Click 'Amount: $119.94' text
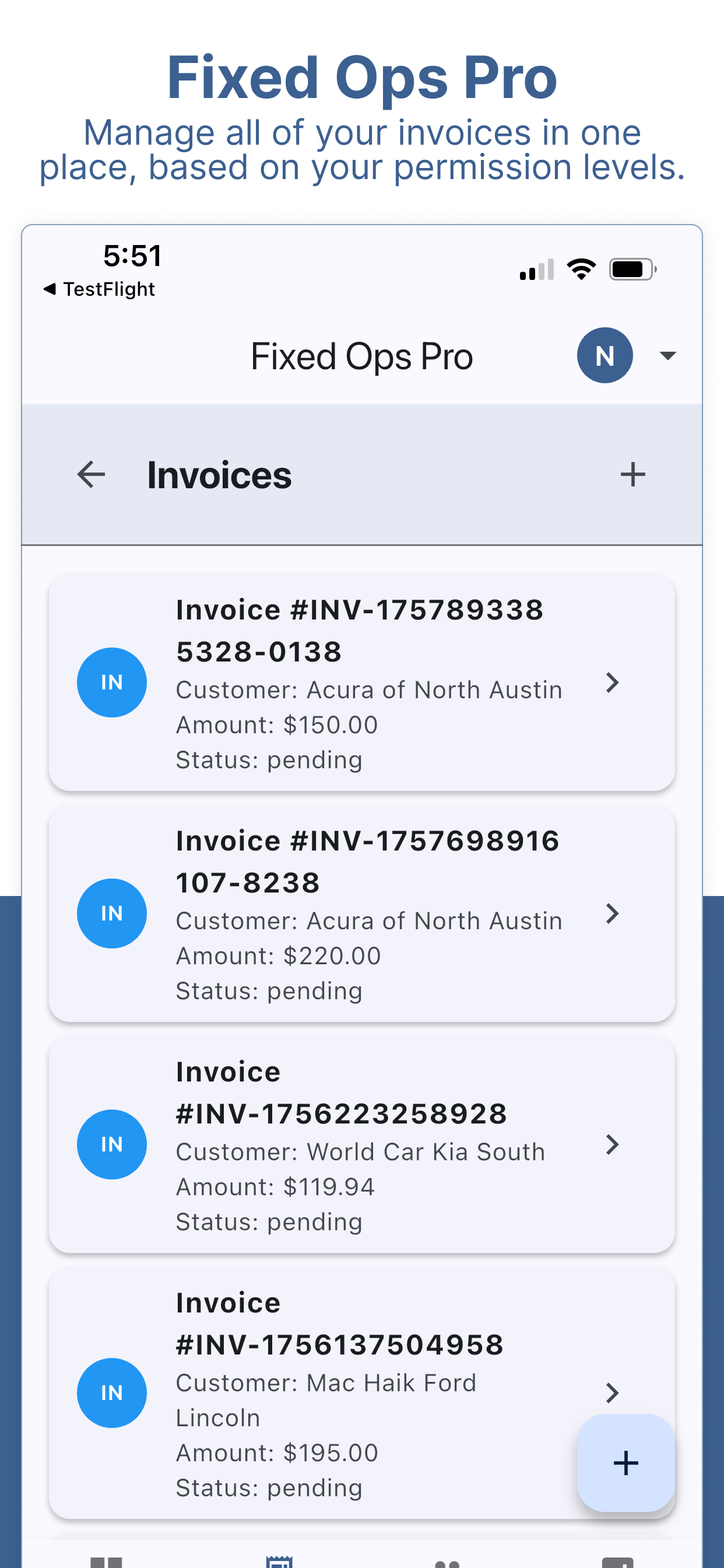724x1568 pixels. coord(276,1187)
